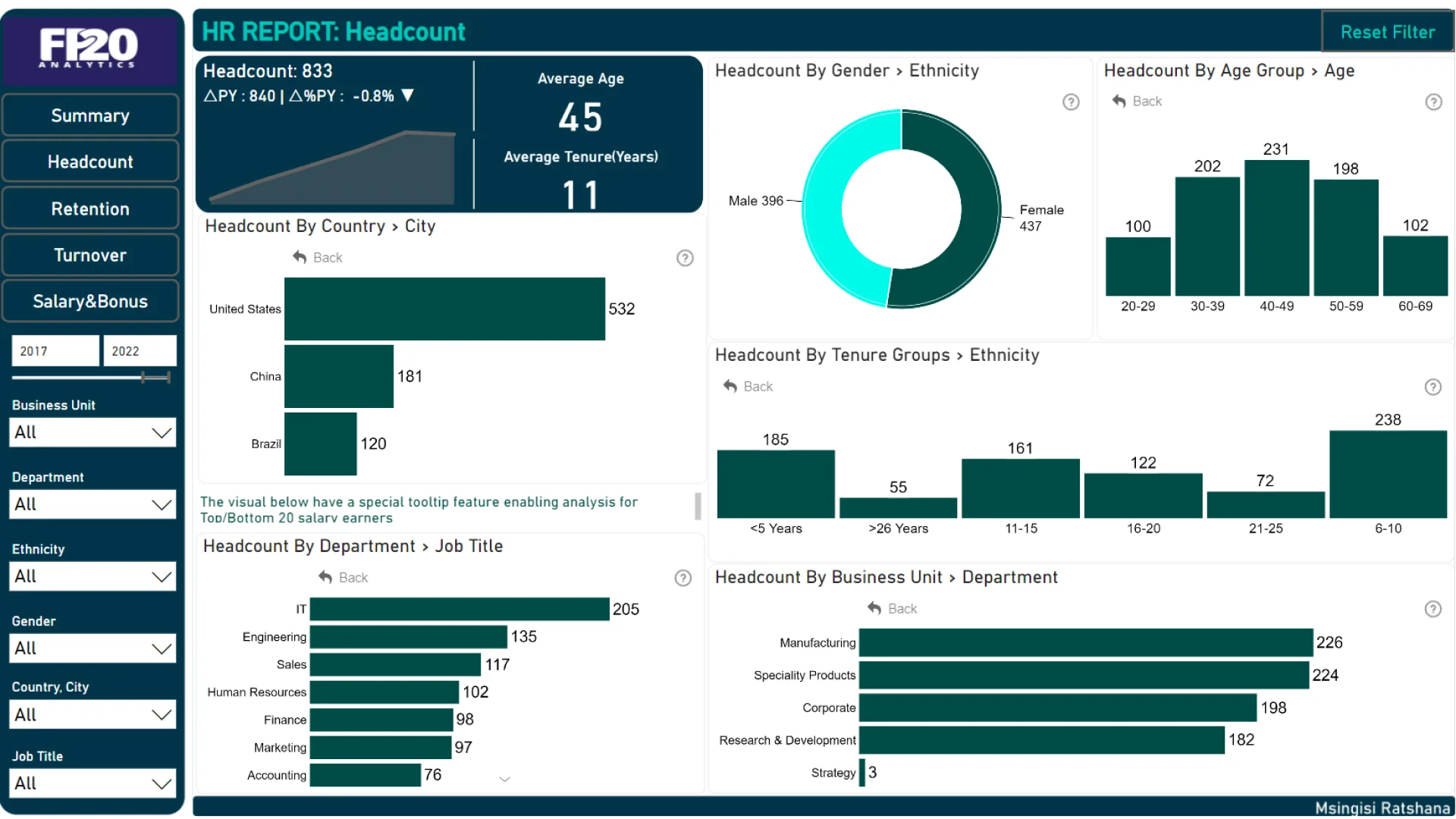Image resolution: width=1456 pixels, height=819 pixels.
Task: Click the Reset Filter button
Action: (x=1387, y=32)
